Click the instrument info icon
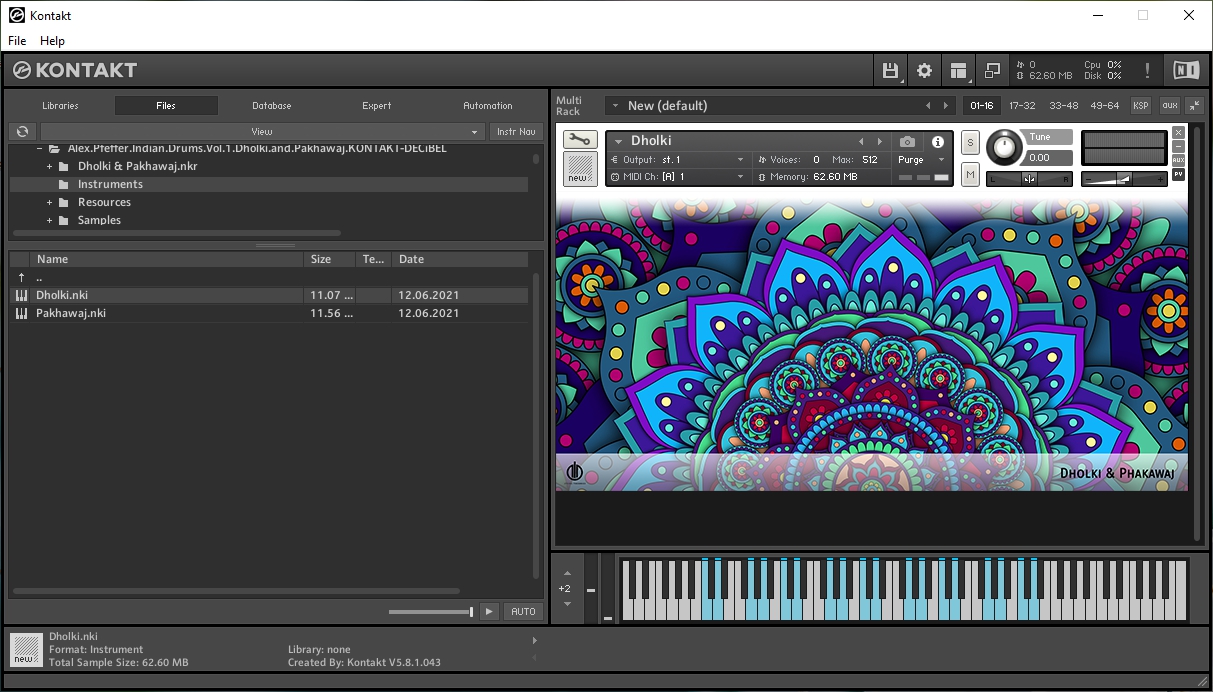 [x=938, y=142]
